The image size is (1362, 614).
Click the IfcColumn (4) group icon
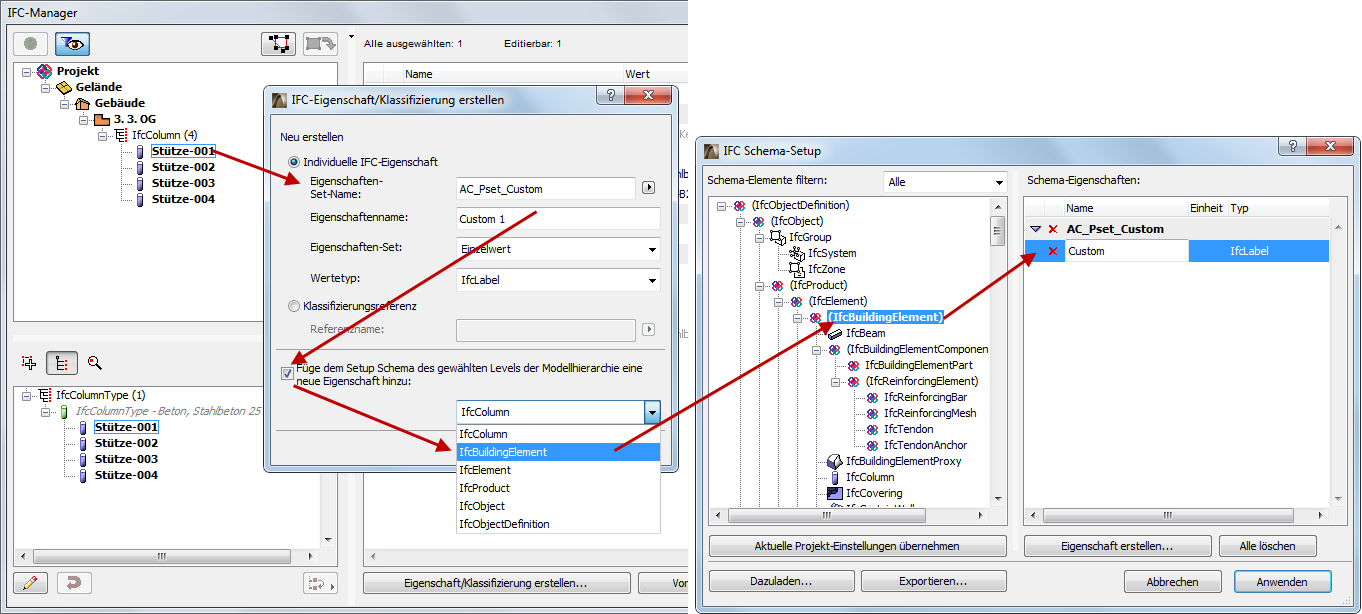[x=120, y=135]
